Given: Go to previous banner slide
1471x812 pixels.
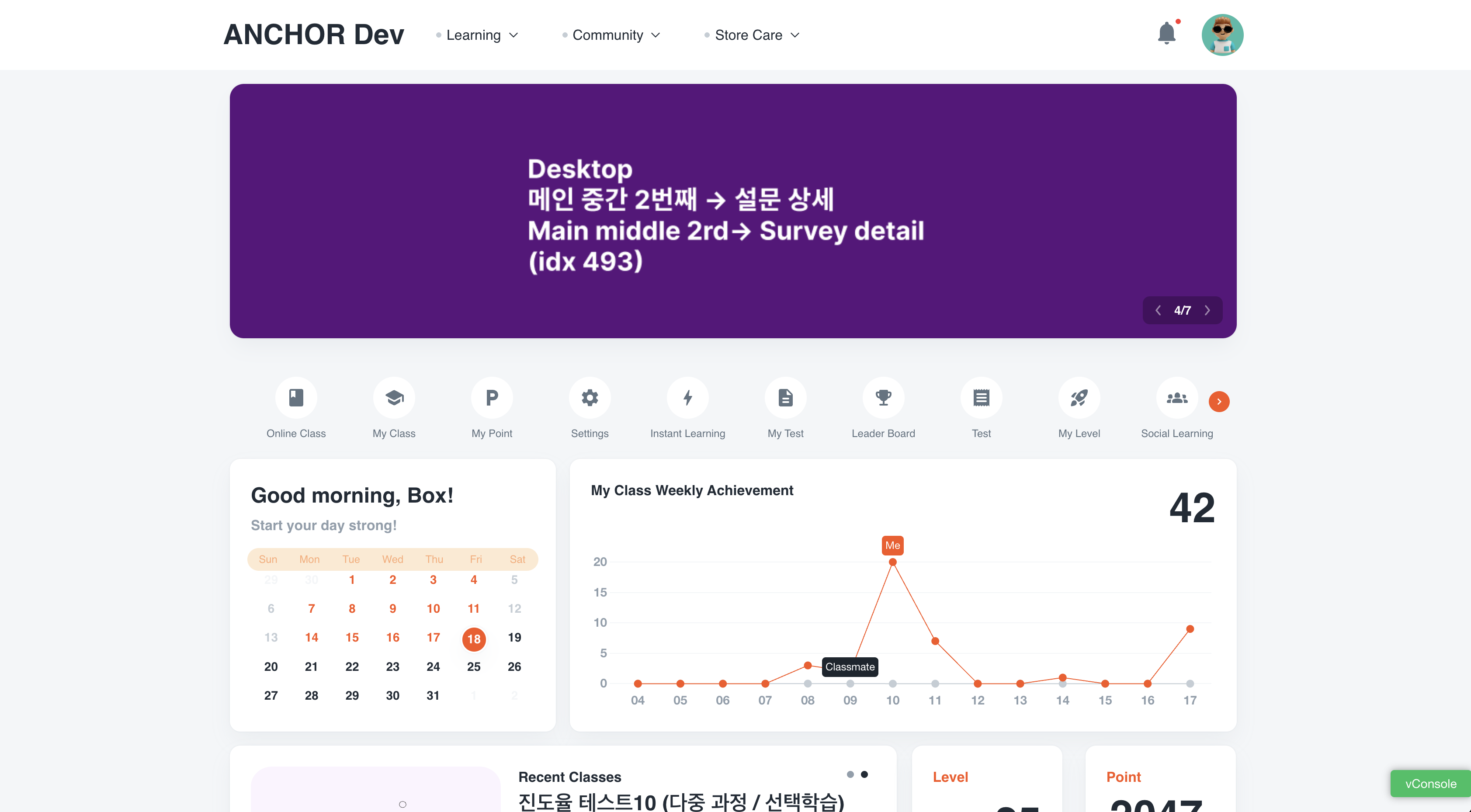Looking at the screenshot, I should pyautogui.click(x=1158, y=311).
